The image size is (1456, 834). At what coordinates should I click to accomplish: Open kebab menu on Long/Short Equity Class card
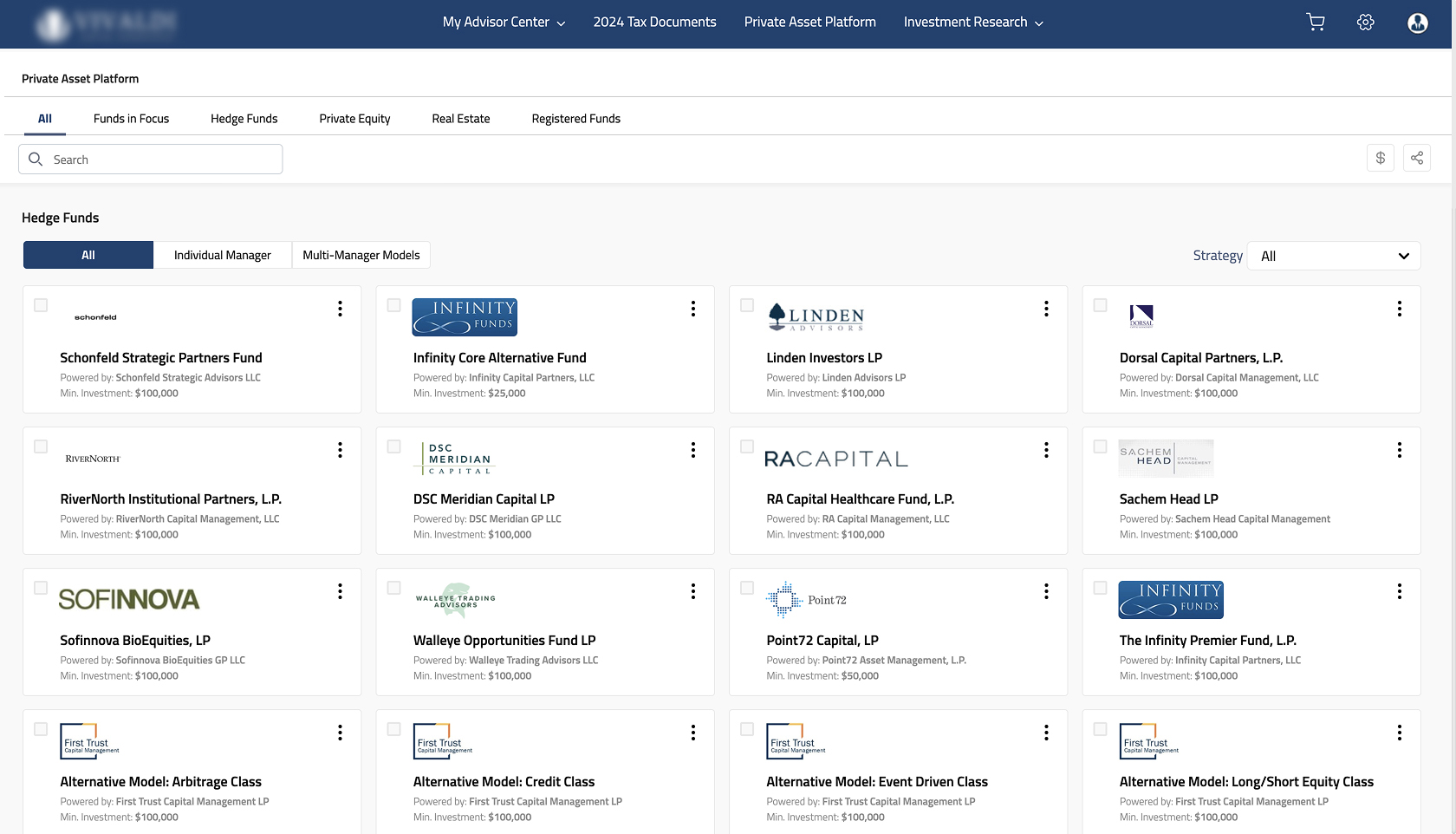pos(1400,733)
